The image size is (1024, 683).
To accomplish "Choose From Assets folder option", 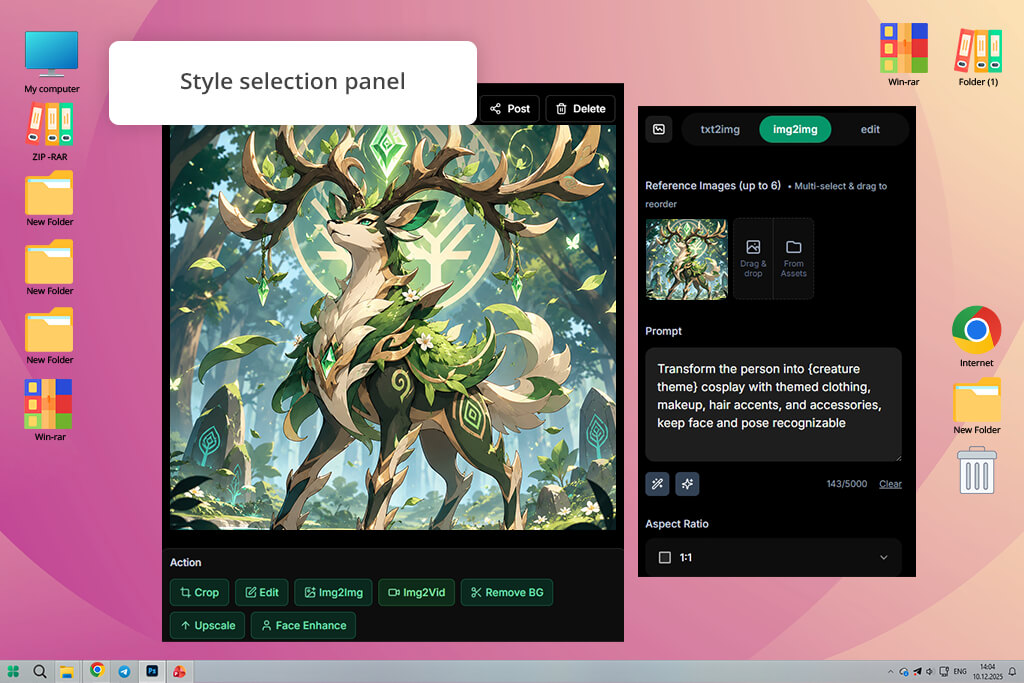I will tap(793, 259).
